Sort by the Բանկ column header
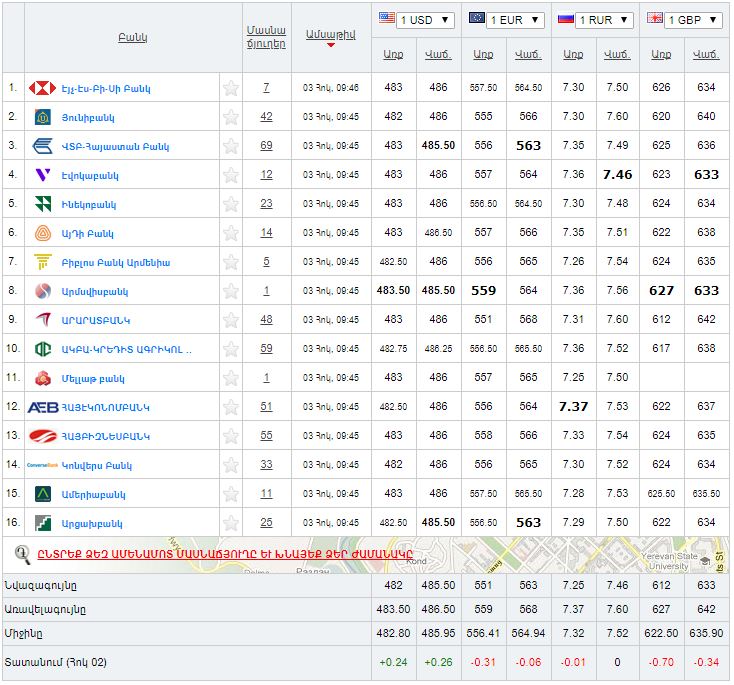The image size is (734, 685). point(132,38)
